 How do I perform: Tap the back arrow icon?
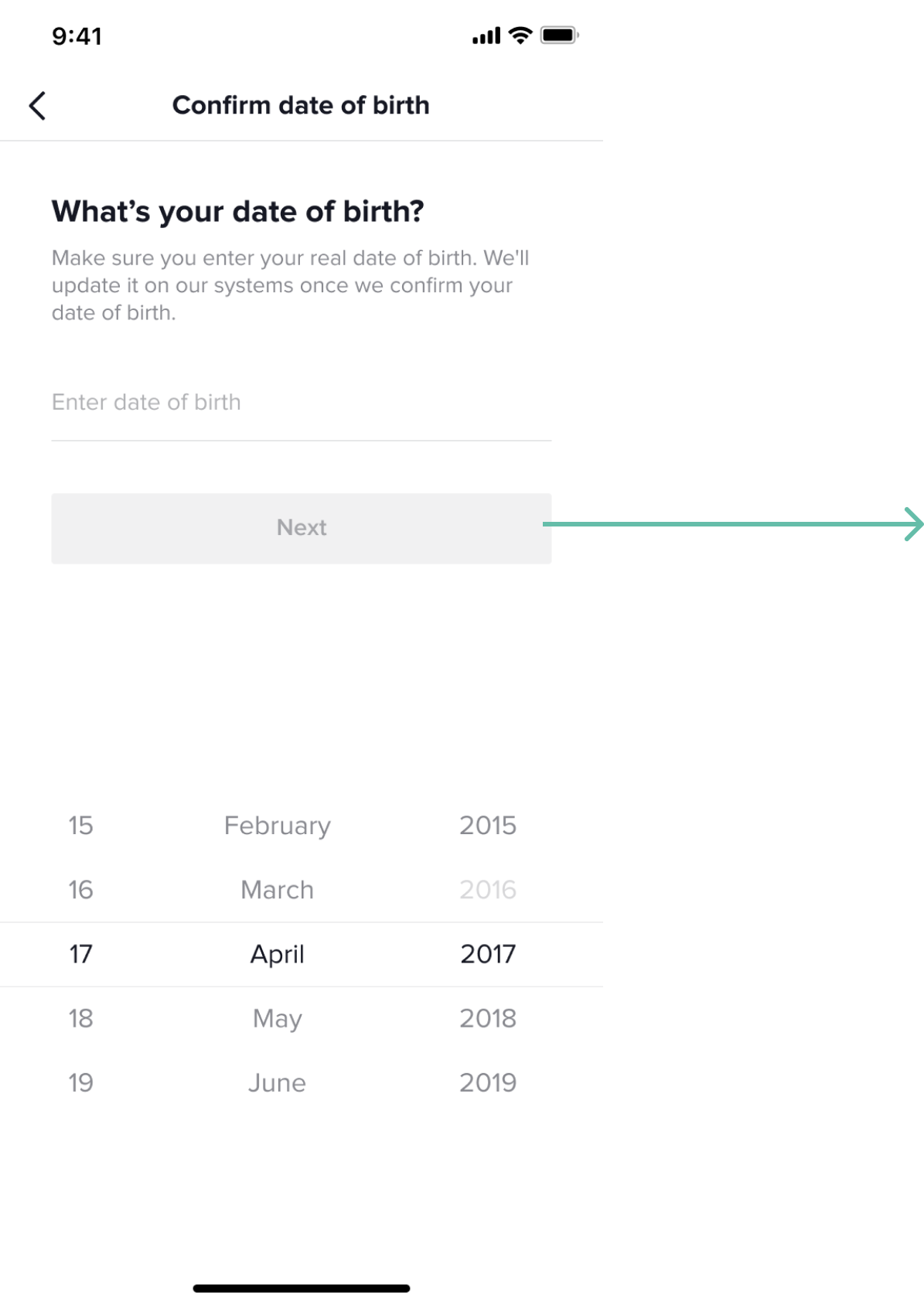[x=37, y=106]
